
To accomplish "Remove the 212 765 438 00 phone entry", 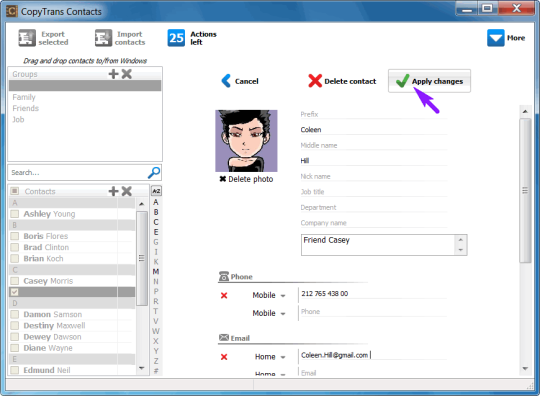I will [224, 295].
